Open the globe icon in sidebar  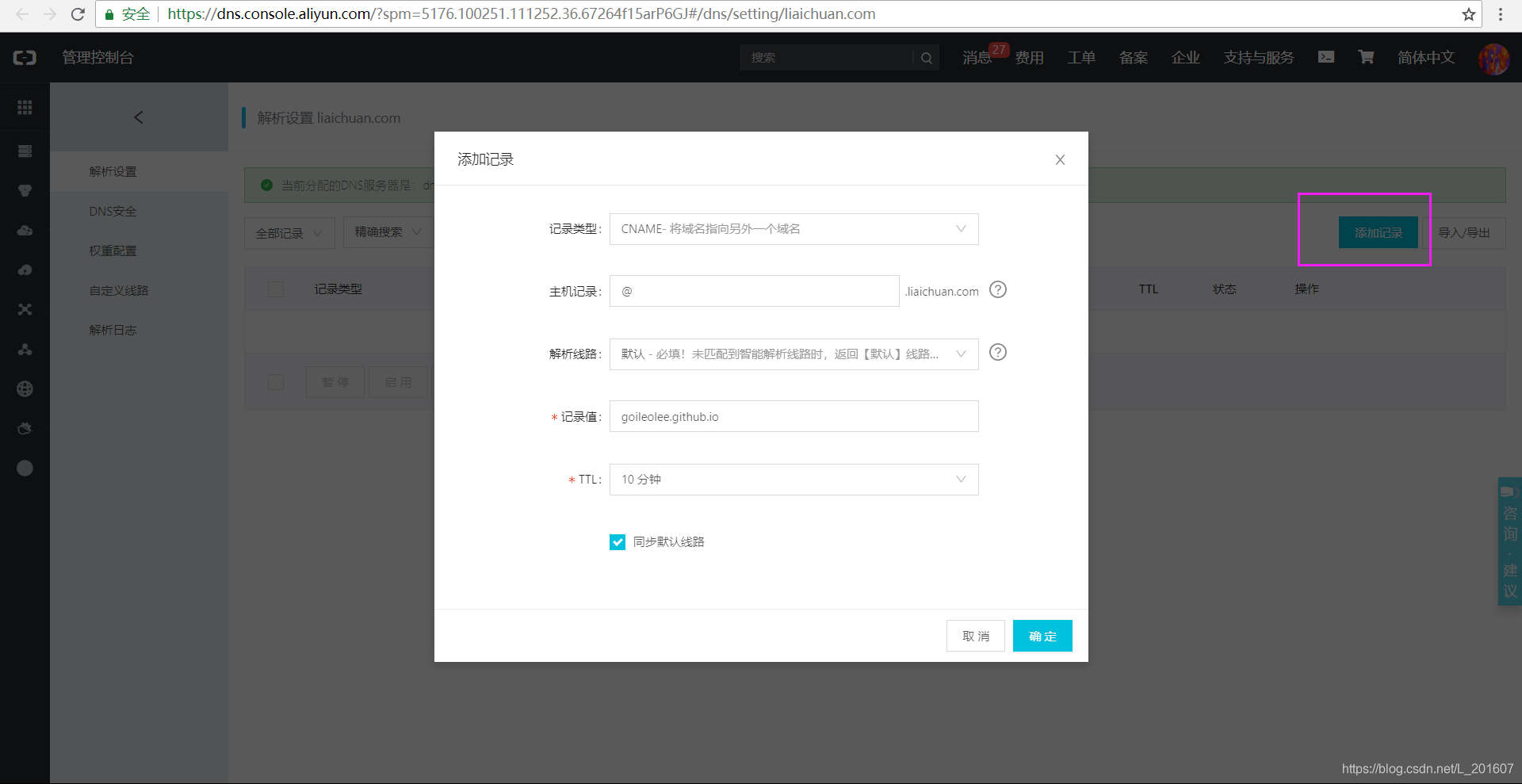[x=25, y=388]
